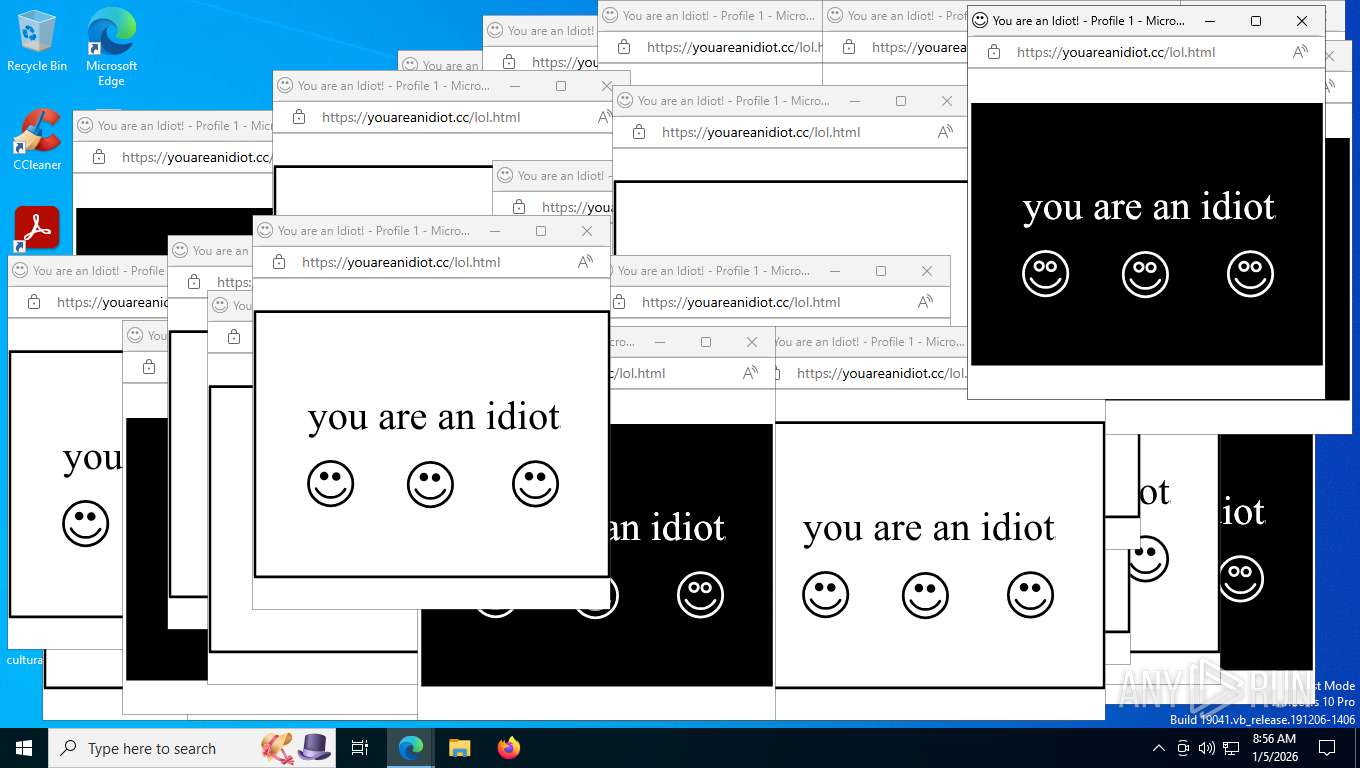Image resolution: width=1360 pixels, height=768 pixels.
Task: Click the 'Type here to search' taskbar box
Action: 194,748
